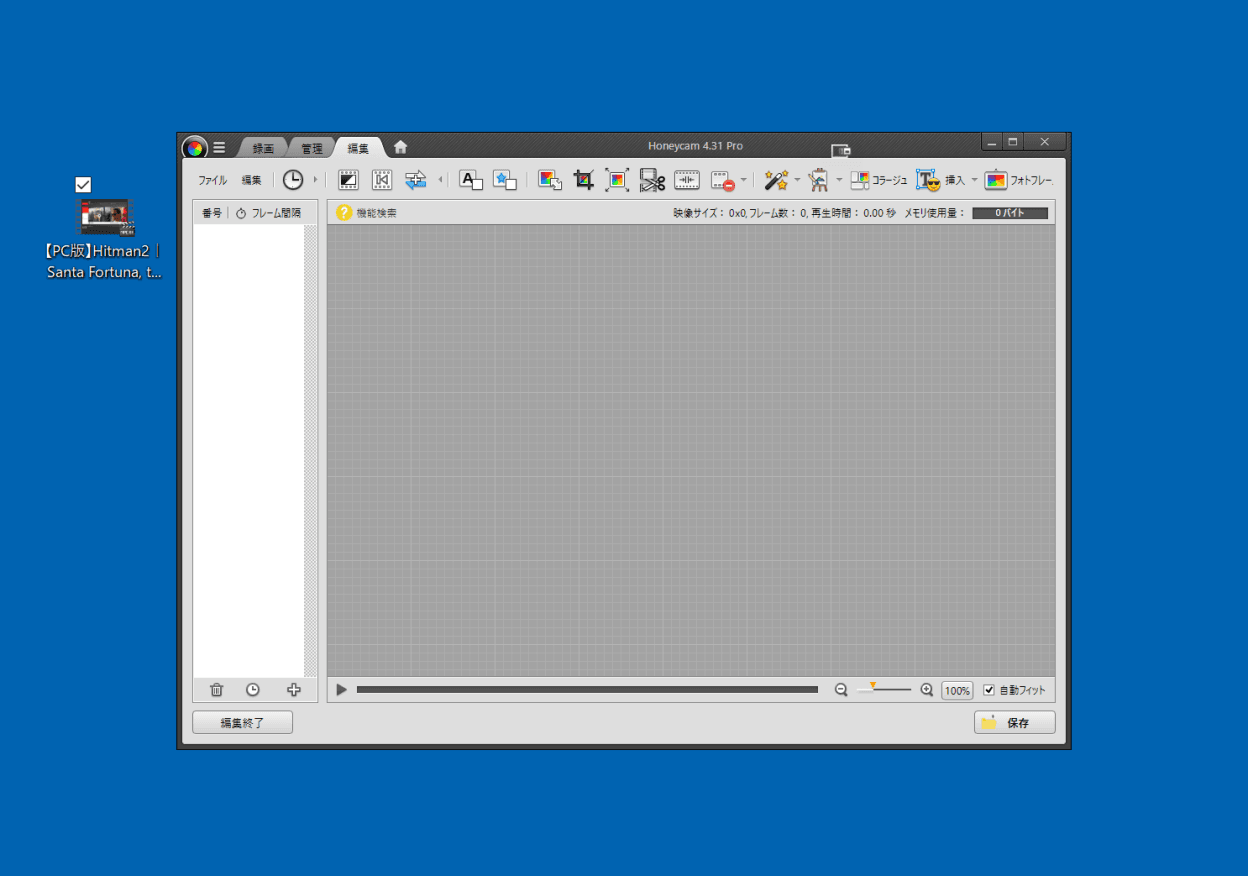Open the 挿入 dropdown arrow
1248x876 pixels.
(x=974, y=180)
